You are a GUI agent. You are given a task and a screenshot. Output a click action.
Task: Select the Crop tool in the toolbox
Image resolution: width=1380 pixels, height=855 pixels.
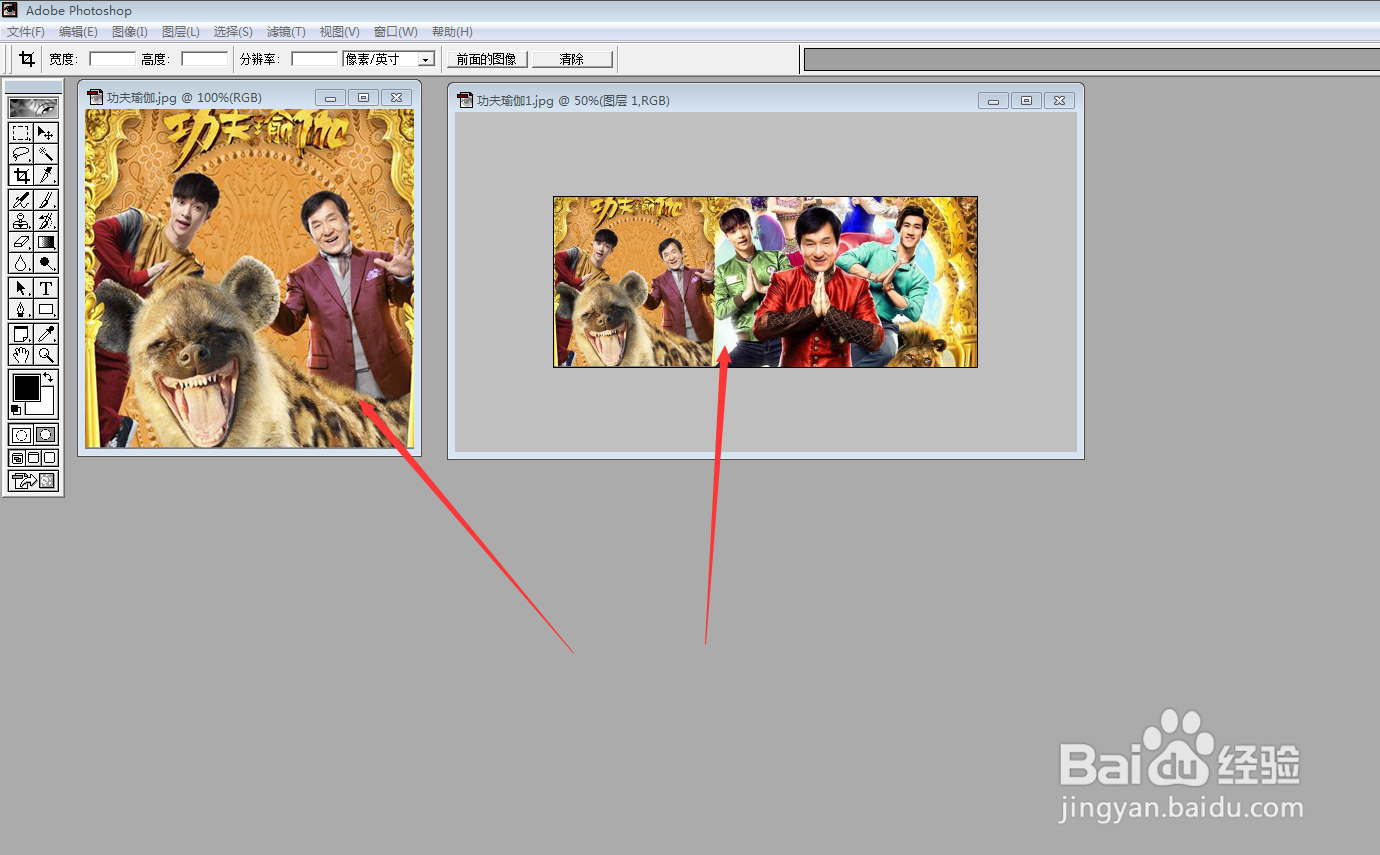21,175
